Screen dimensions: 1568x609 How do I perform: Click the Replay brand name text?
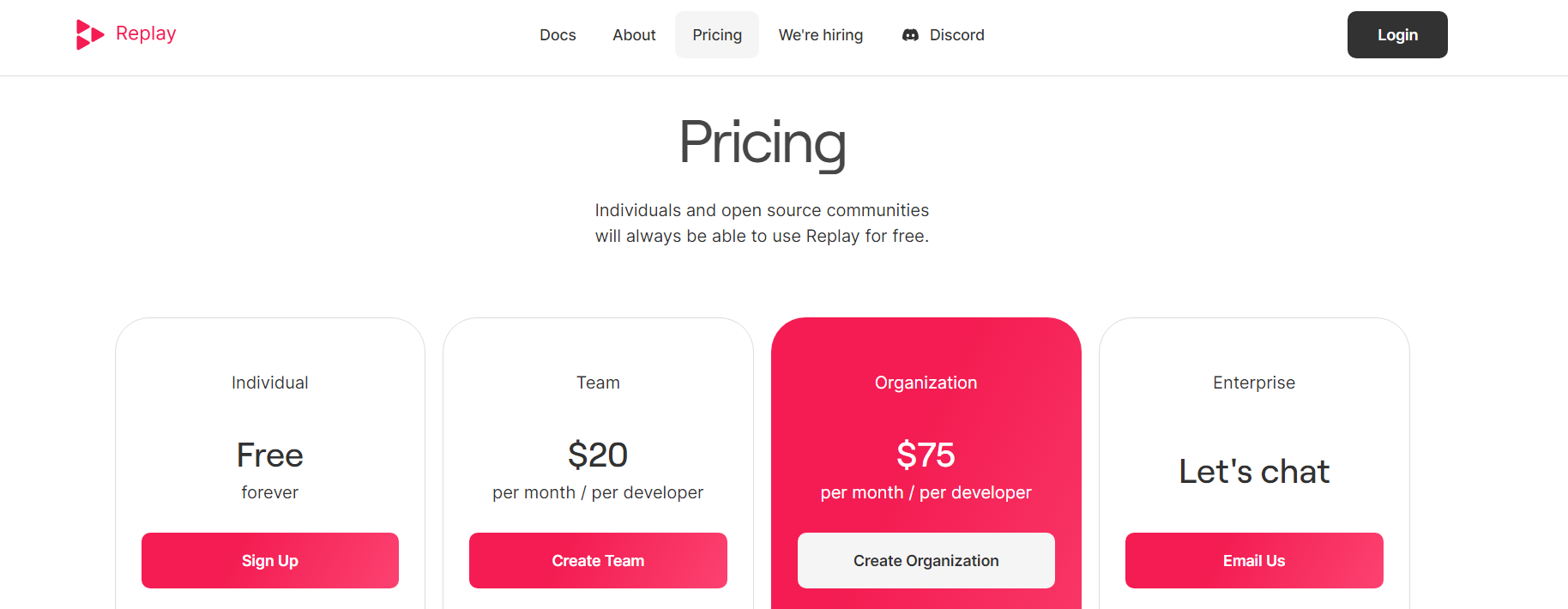(x=146, y=33)
